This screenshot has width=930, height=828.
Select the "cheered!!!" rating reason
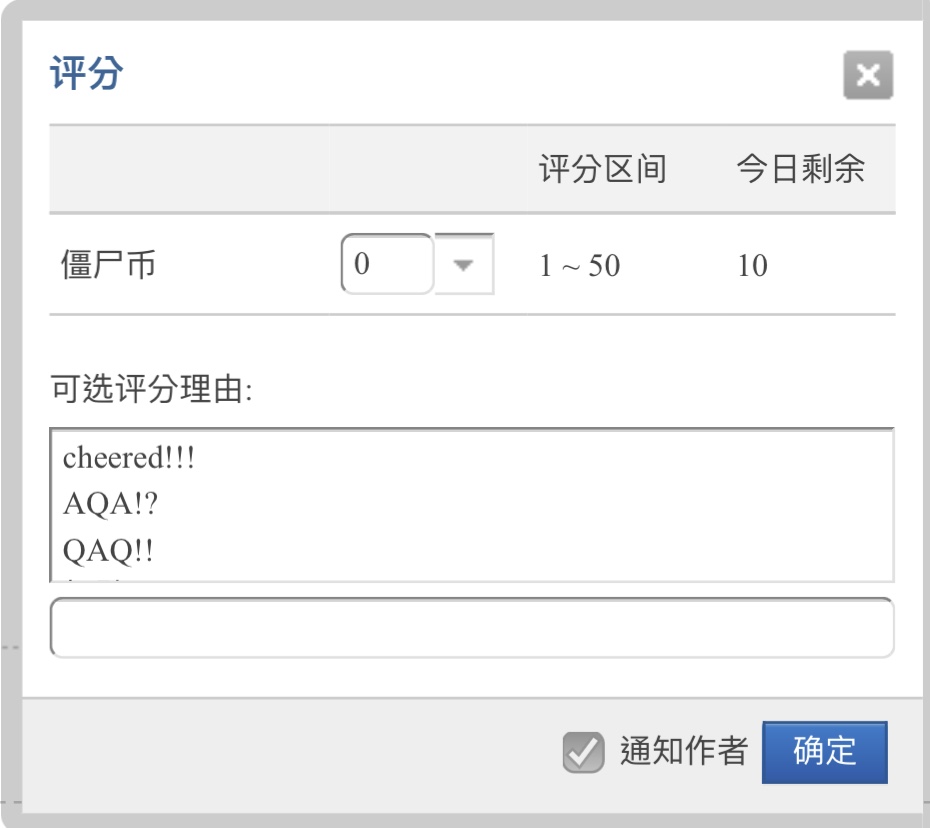129,458
